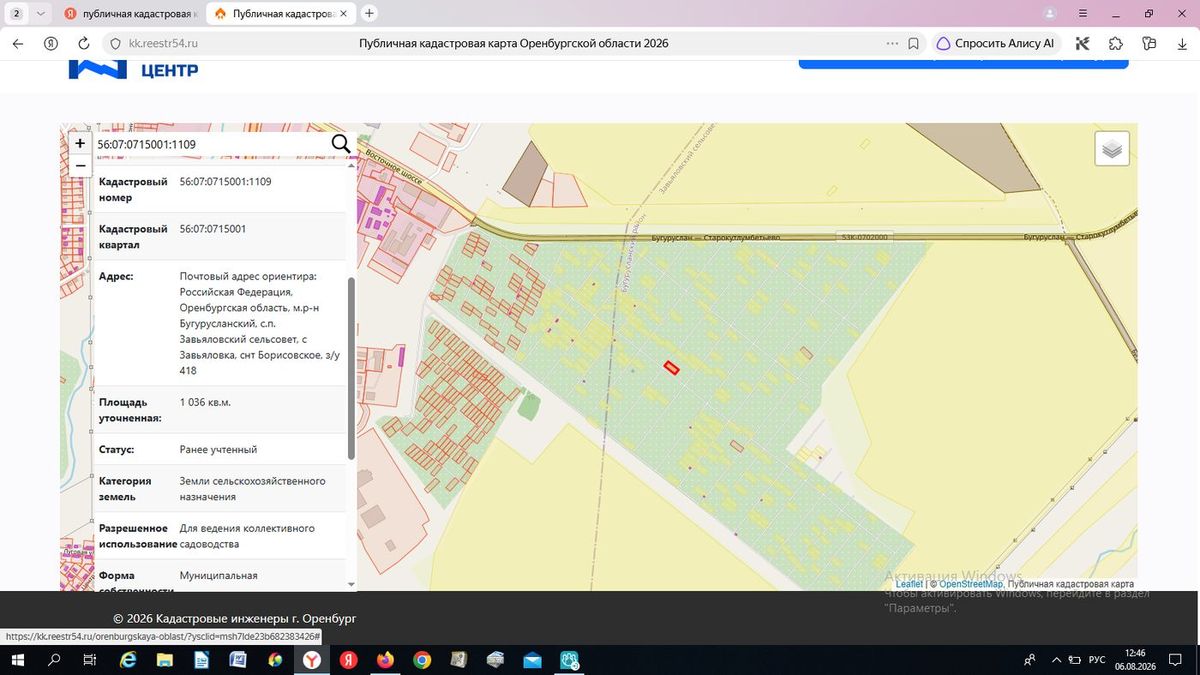The height and width of the screenshot is (675, 1200).
Task: Click the value Для ведения коллективного садоводства
Action: pos(247,536)
